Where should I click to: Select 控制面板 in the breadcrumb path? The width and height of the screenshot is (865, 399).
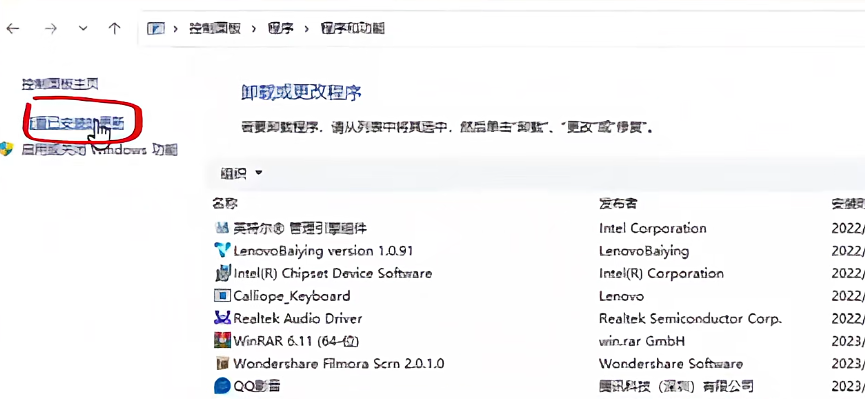[x=215, y=29]
